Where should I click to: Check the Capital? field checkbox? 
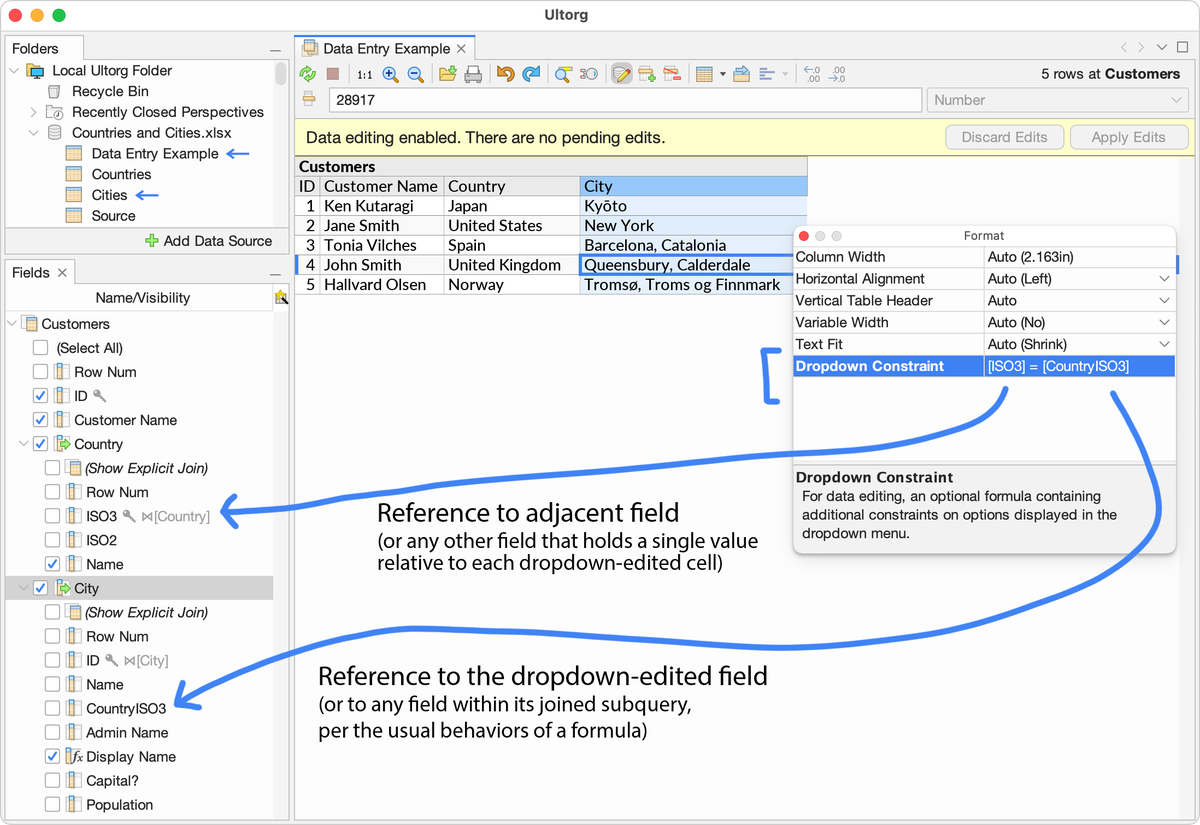[52, 780]
